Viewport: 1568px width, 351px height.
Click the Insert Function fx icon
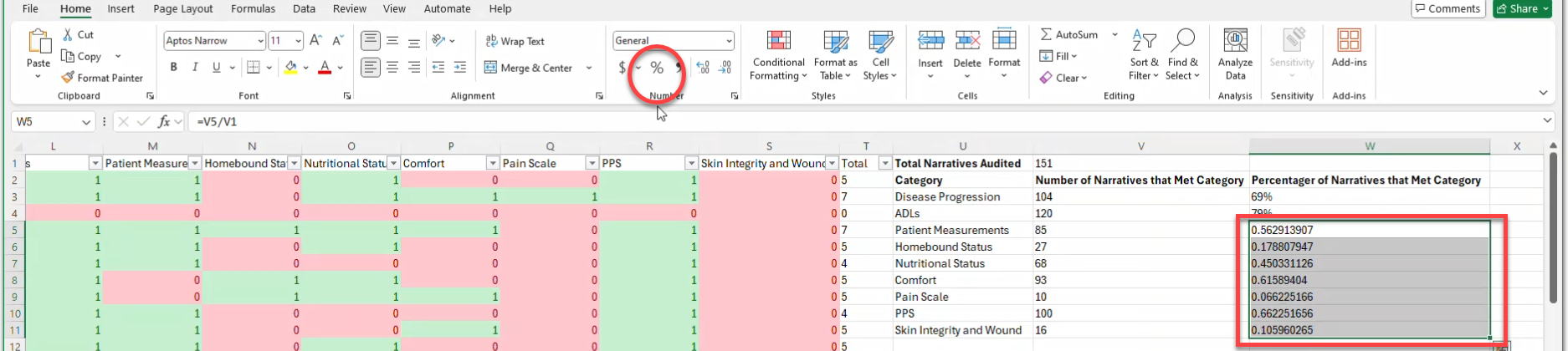165,122
